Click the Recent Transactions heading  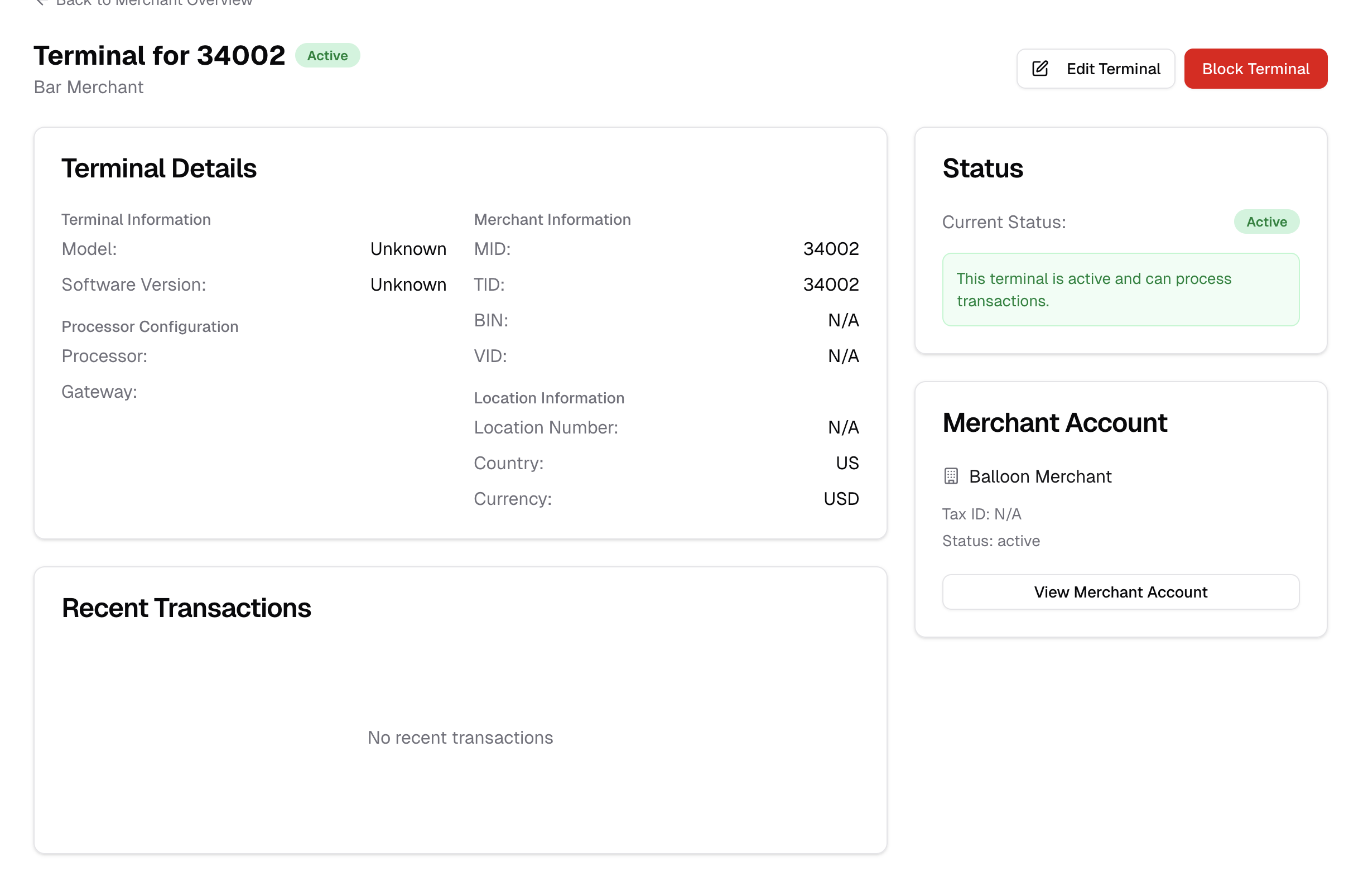186,608
